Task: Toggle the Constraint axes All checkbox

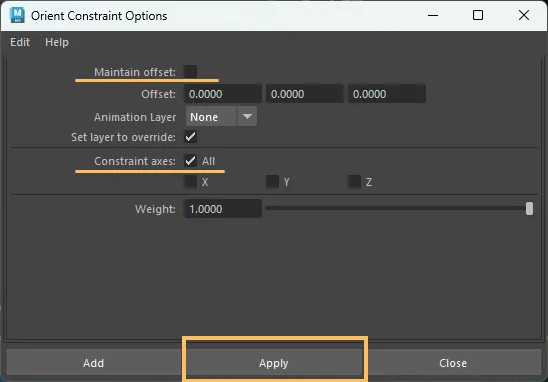Action: point(190,161)
